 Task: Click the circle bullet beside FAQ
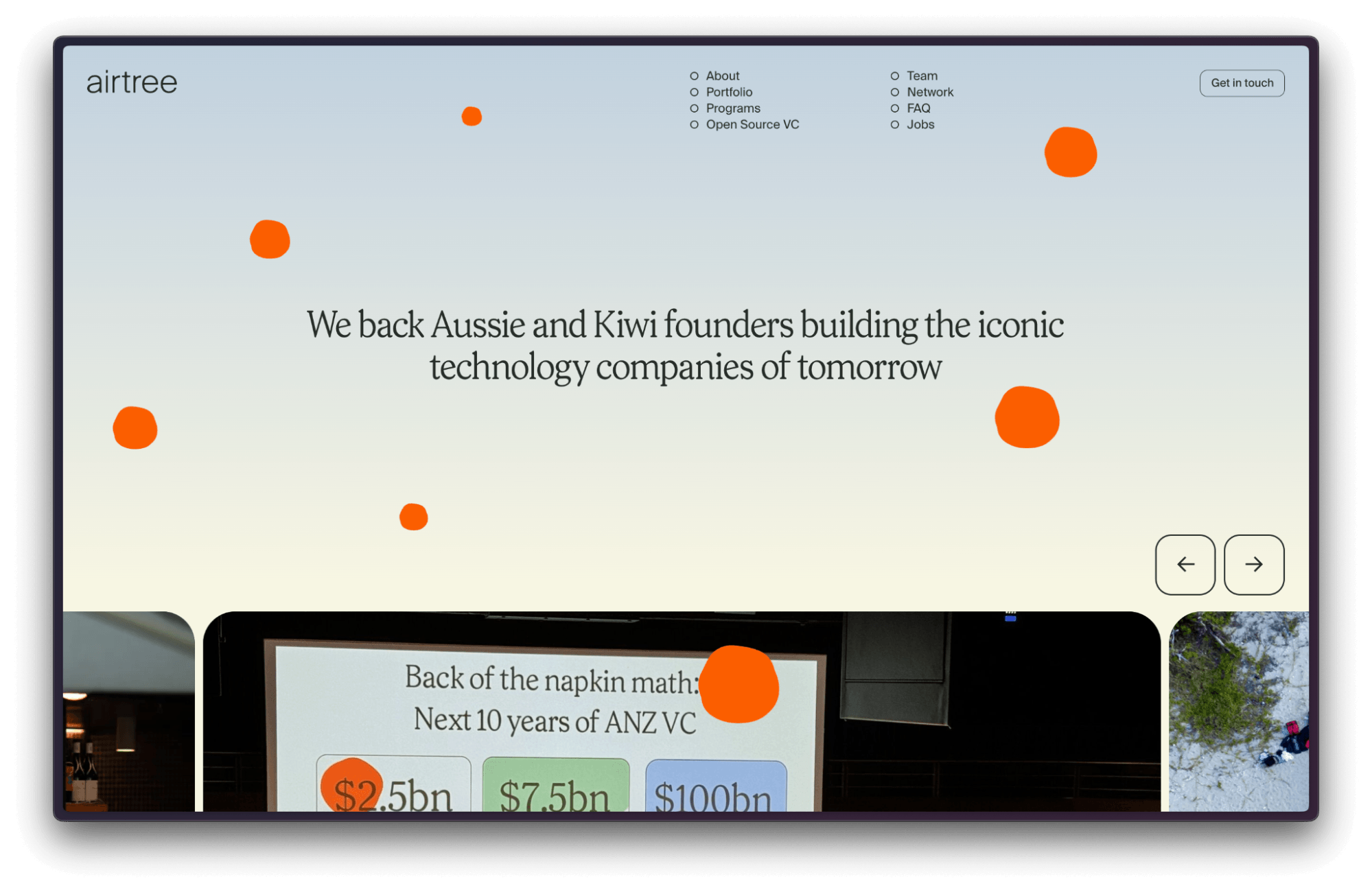coord(894,108)
